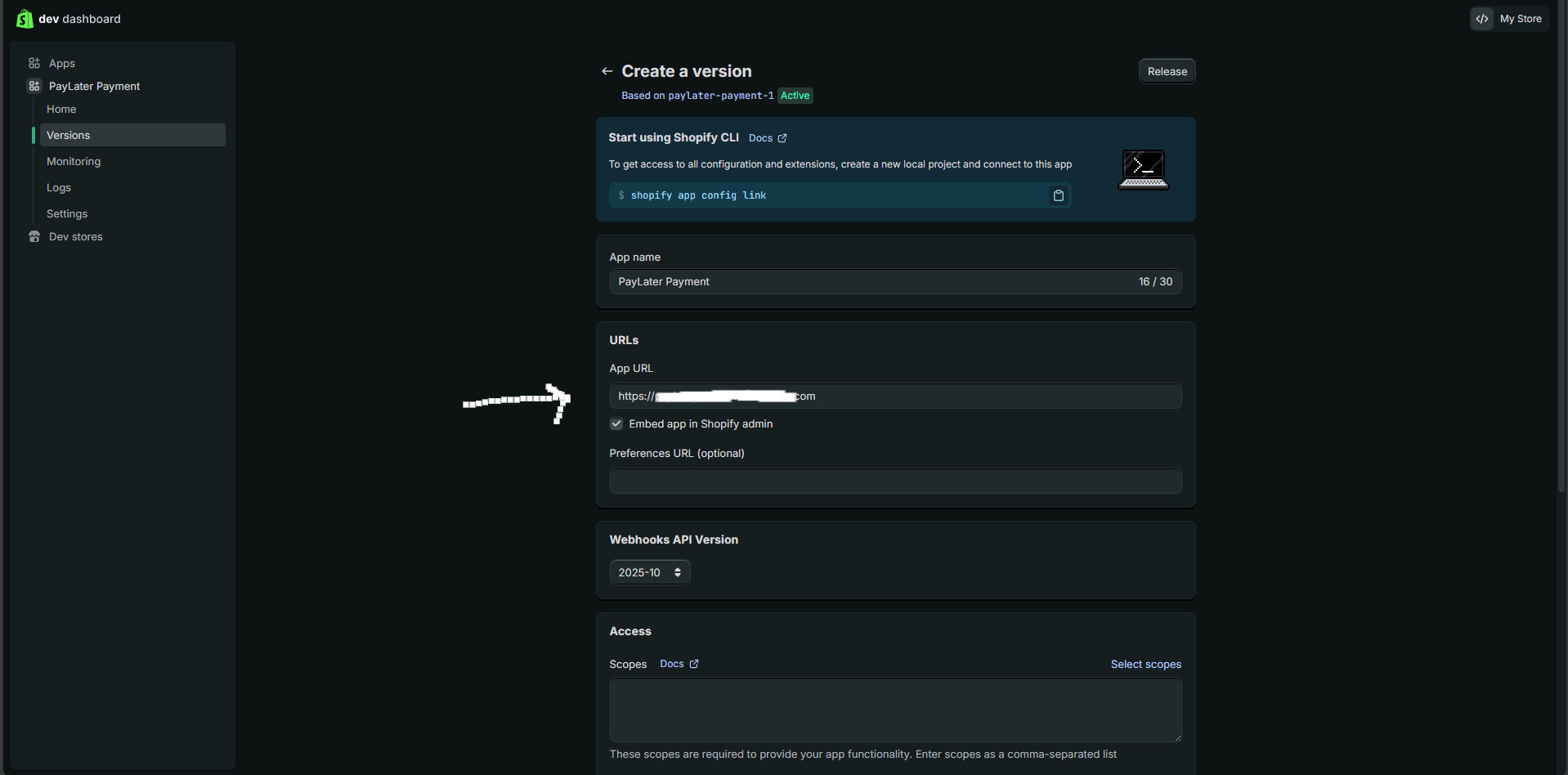Click the Release button
This screenshot has height=775, width=1568.
(x=1167, y=71)
